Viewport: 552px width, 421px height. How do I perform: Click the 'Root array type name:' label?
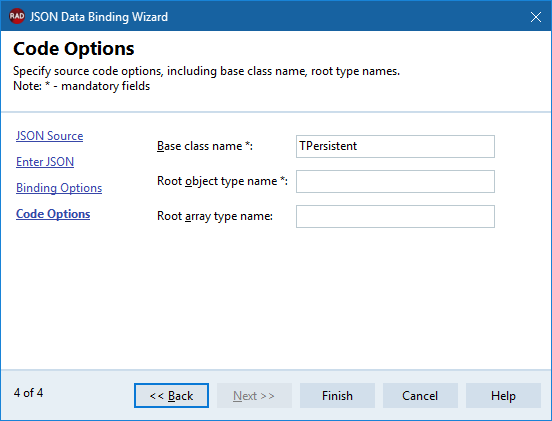[x=215, y=216]
